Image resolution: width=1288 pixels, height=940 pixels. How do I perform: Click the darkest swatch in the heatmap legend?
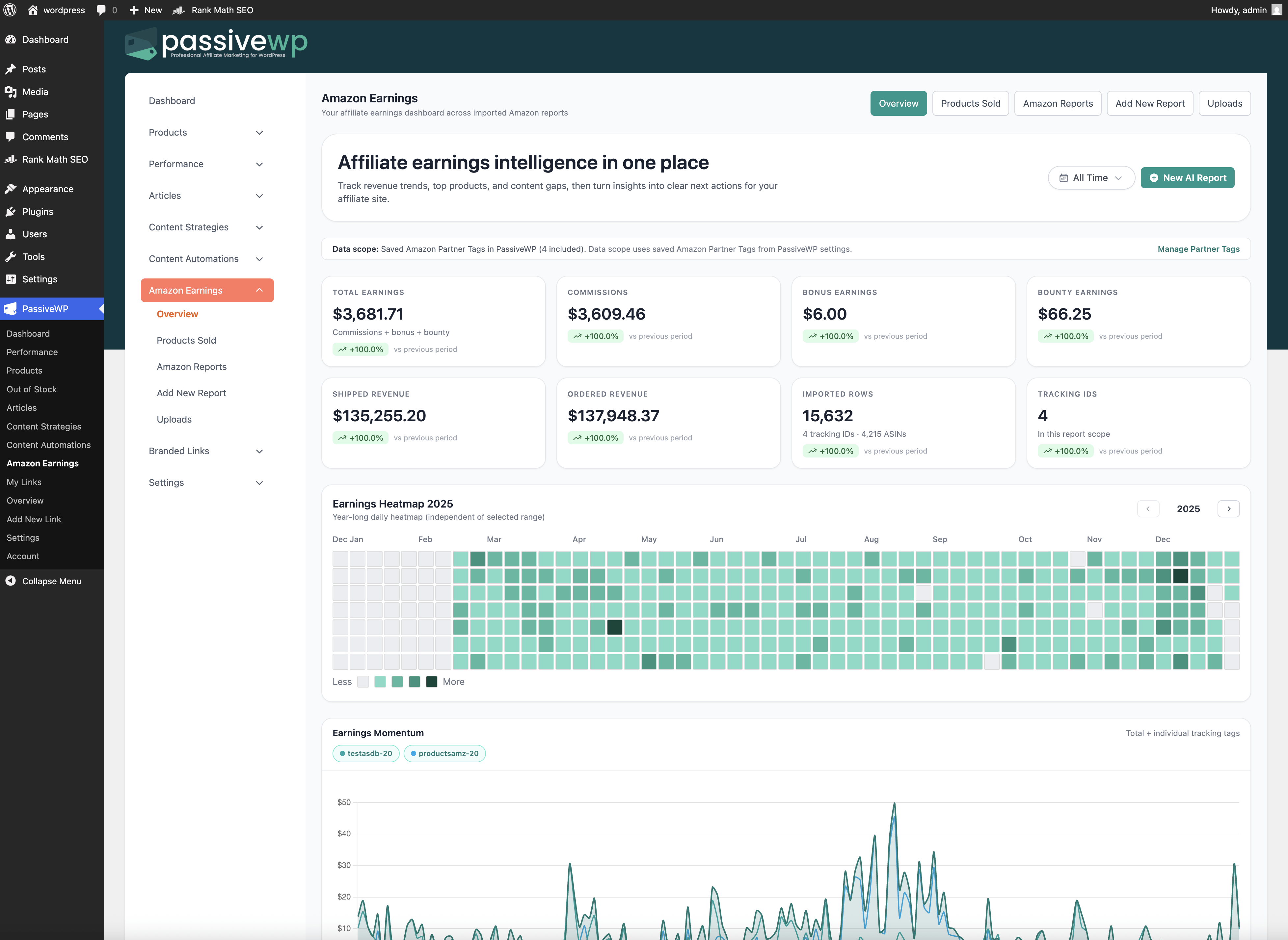431,681
